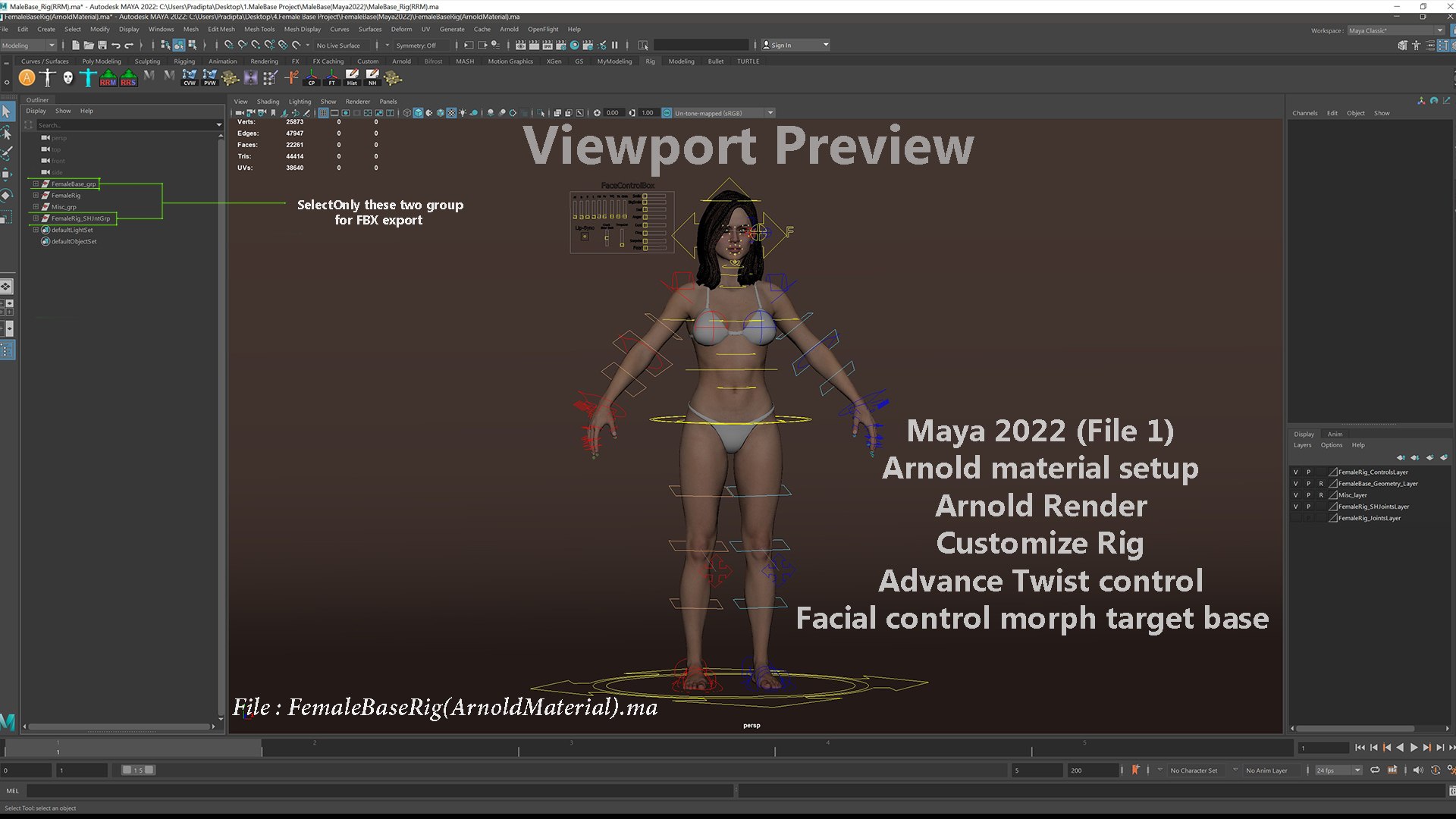
Task: Click the CP shelf icon
Action: pos(312,77)
